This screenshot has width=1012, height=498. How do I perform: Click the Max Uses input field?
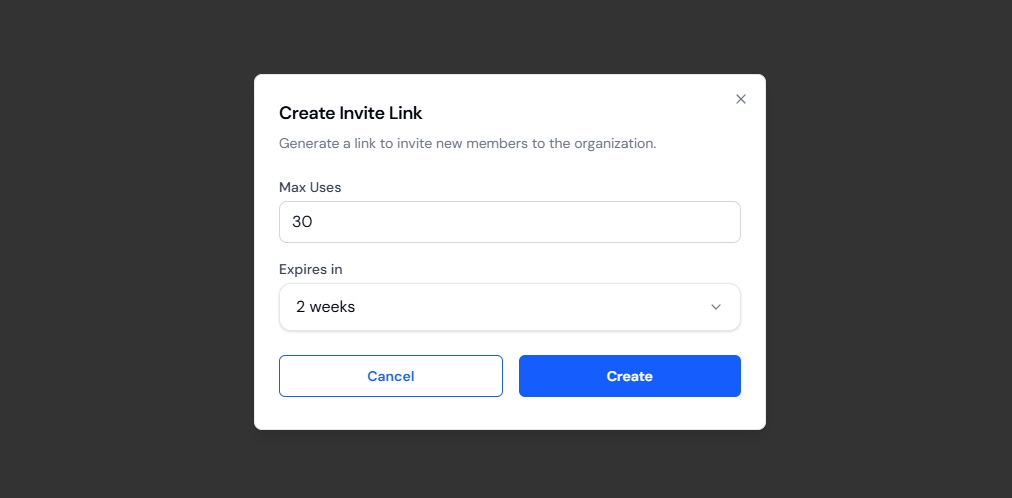pyautogui.click(x=509, y=222)
